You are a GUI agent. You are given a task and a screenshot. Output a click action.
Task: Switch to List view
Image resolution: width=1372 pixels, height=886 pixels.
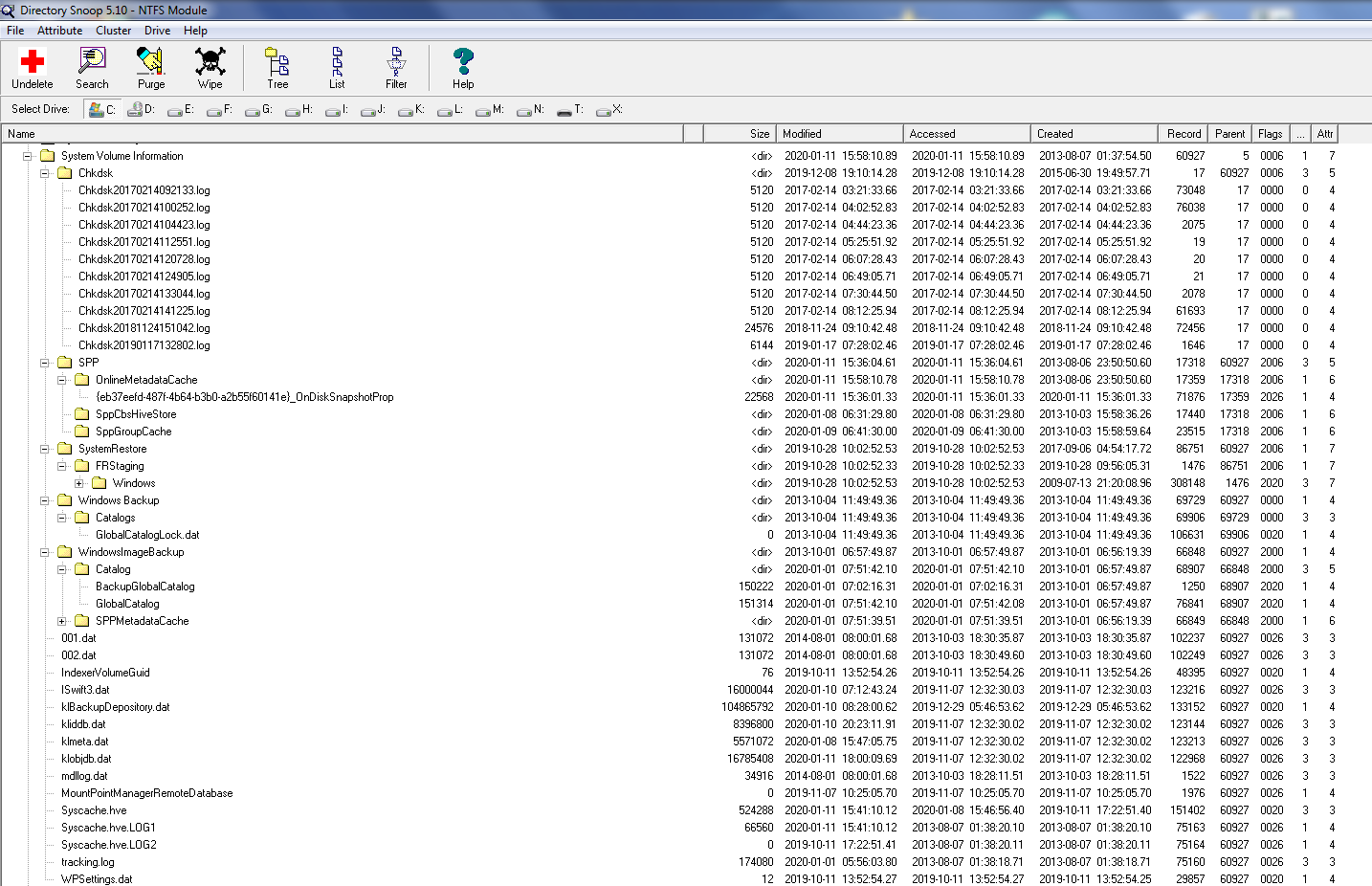coord(337,68)
